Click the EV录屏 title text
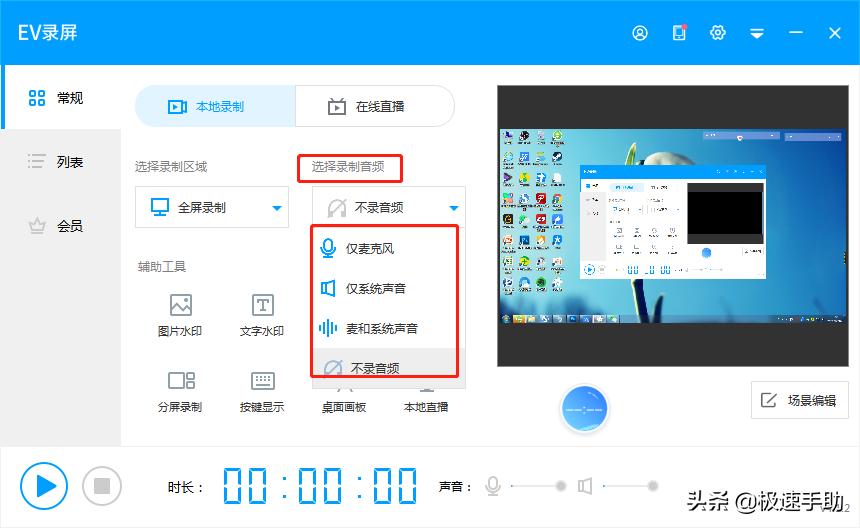860x528 pixels. pyautogui.click(x=47, y=33)
